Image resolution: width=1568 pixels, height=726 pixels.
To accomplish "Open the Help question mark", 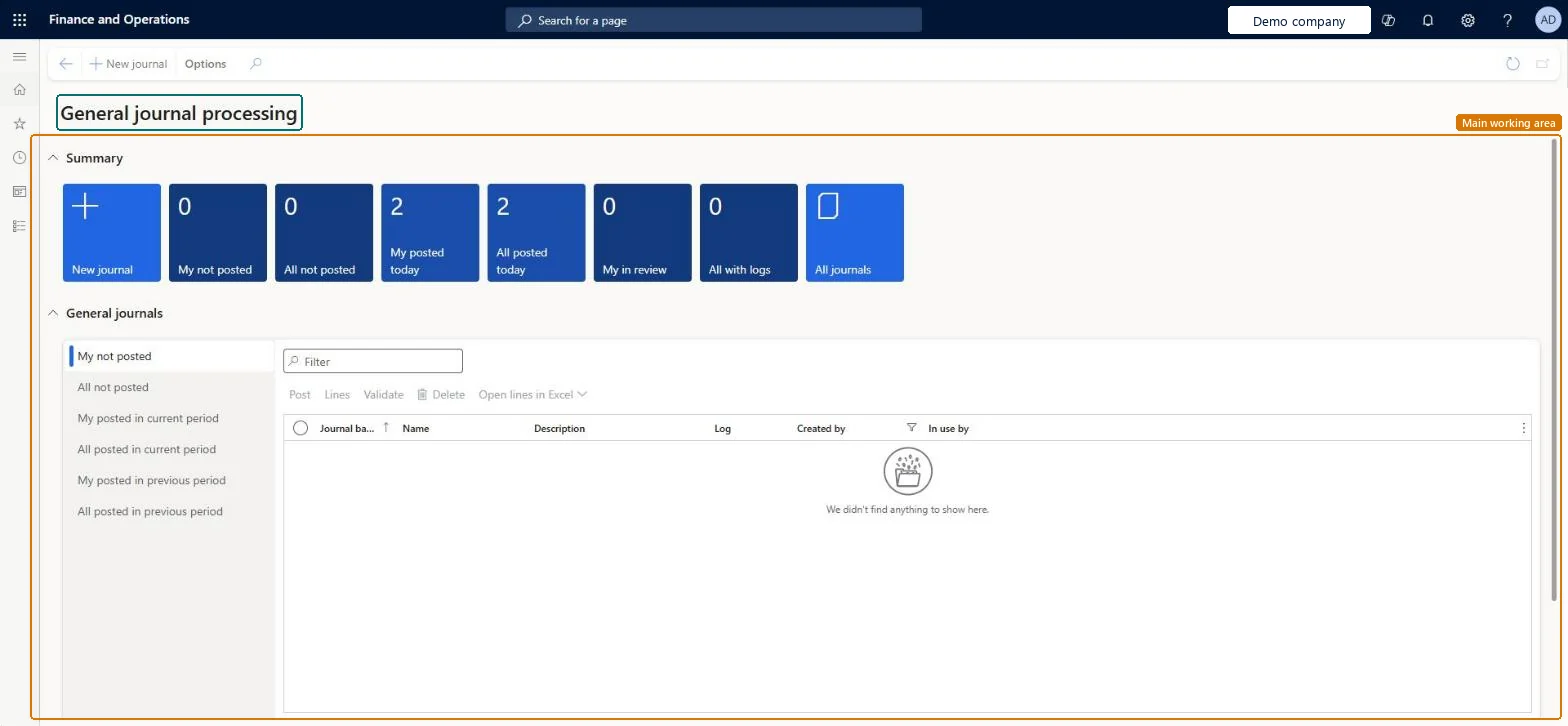I will 1508,20.
